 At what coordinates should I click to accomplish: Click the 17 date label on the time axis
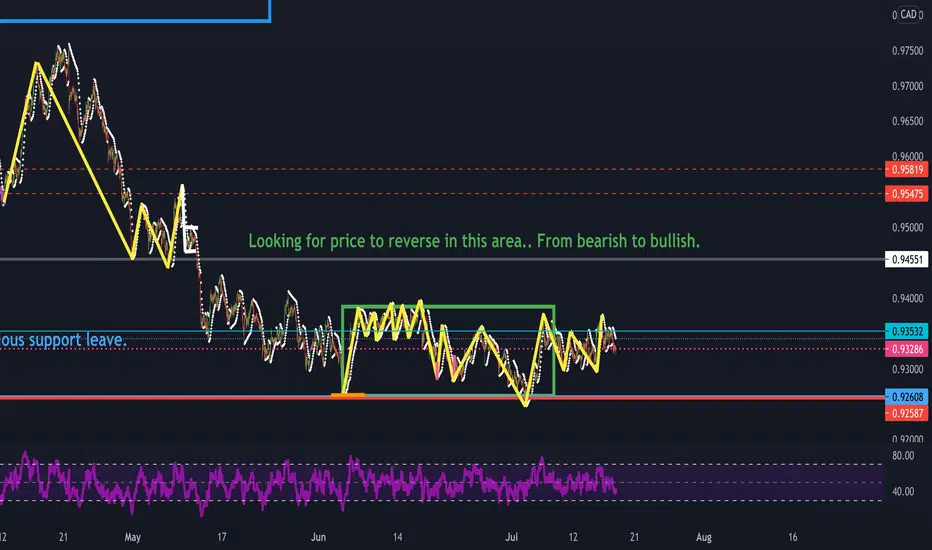pyautogui.click(x=222, y=537)
